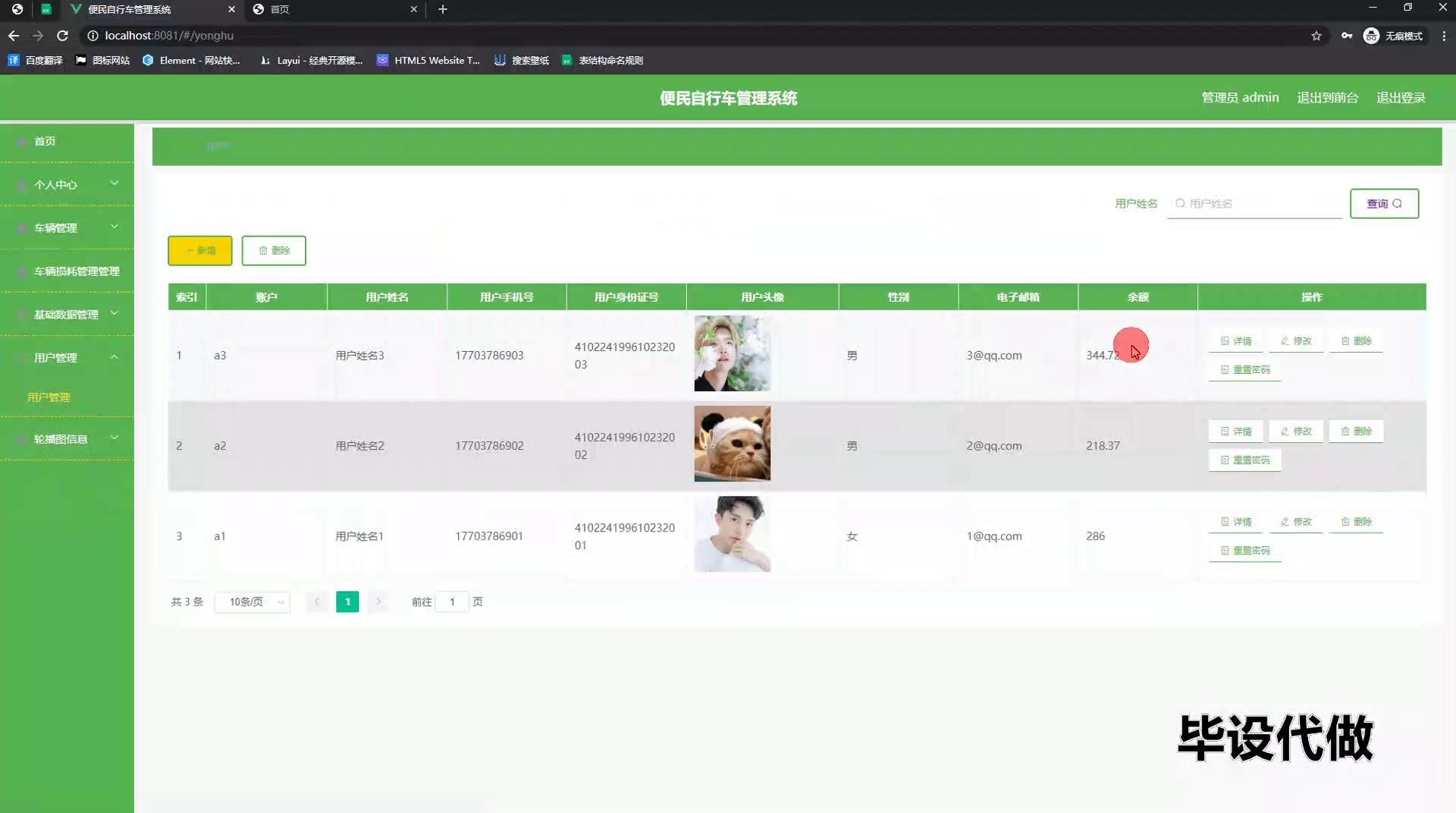1456x813 pixels.
Task: Open the 百度翻译 bookmark
Action: 35,60
